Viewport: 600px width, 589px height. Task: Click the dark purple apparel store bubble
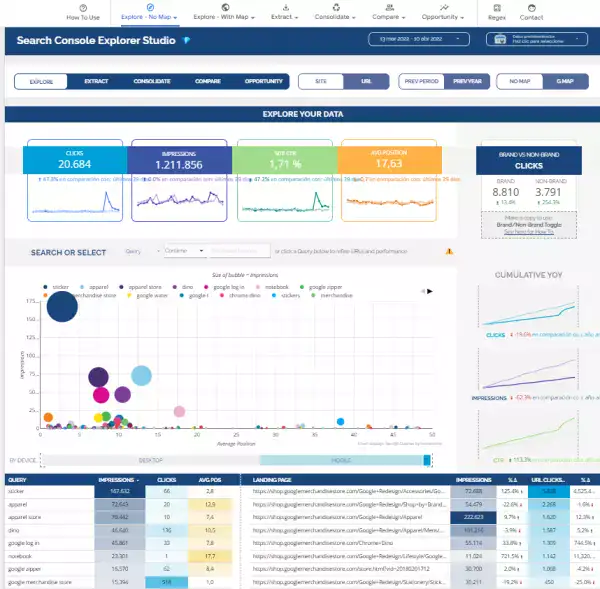point(98,377)
